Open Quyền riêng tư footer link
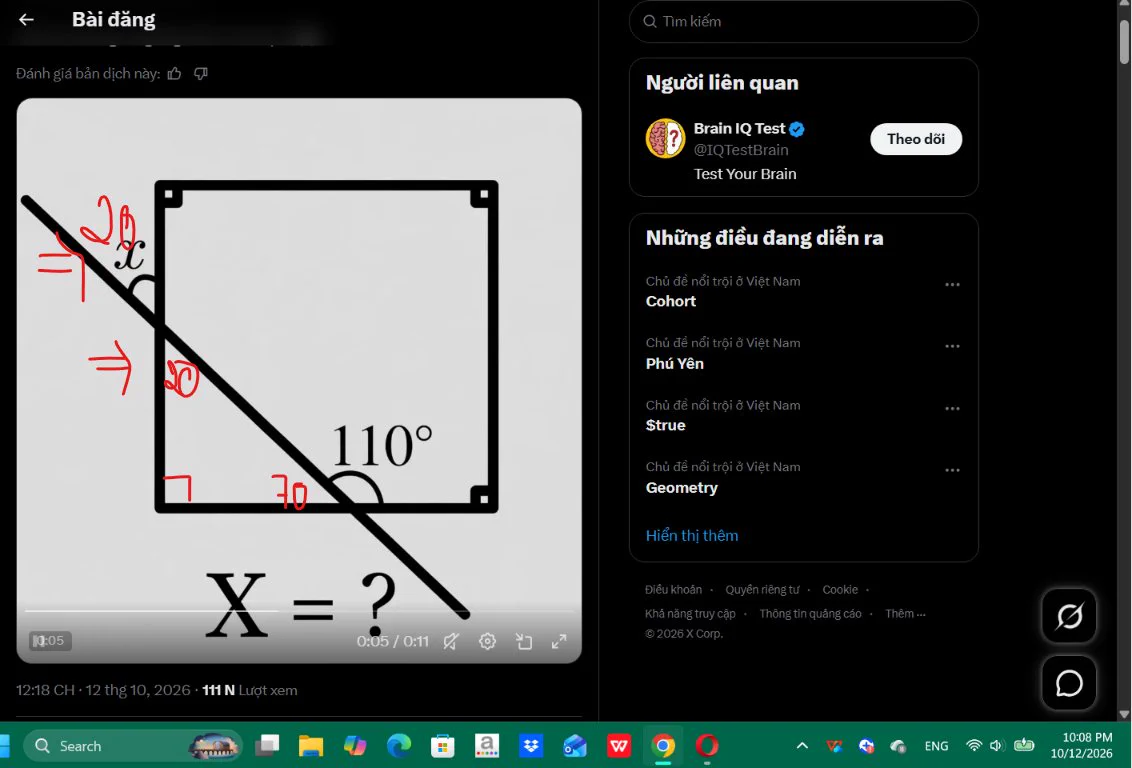1132x768 pixels. [x=762, y=590]
